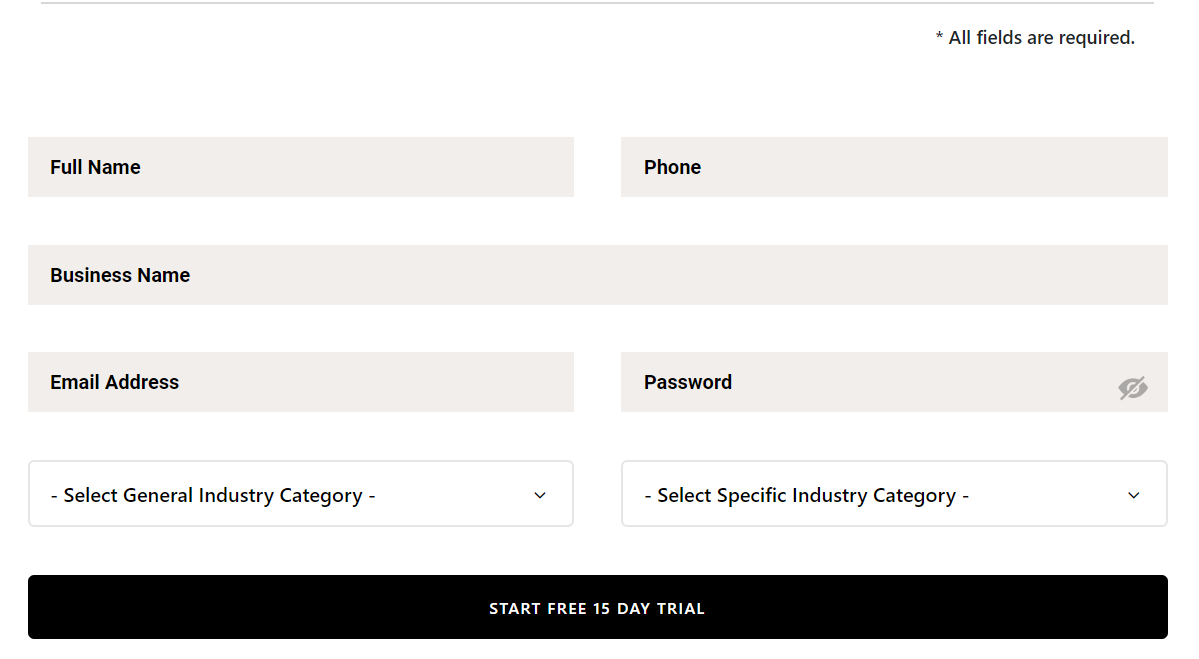Click the Phone placeholder label
The image size is (1199, 659).
tap(672, 167)
